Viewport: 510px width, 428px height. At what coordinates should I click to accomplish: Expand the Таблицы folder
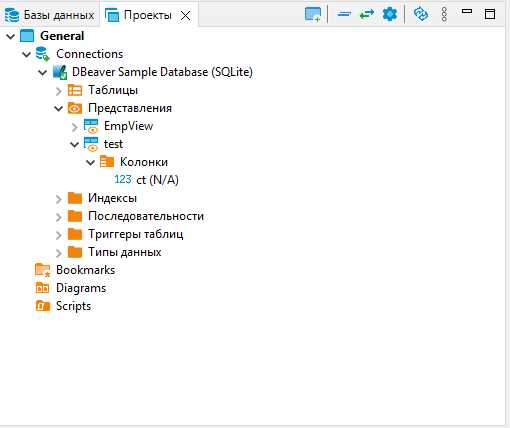pyautogui.click(x=59, y=91)
